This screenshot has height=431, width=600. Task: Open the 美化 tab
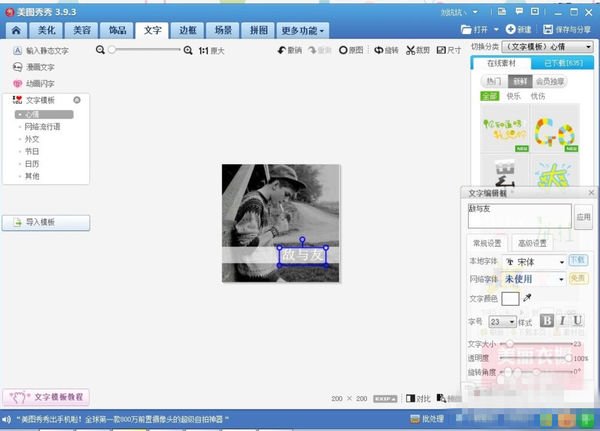47,30
